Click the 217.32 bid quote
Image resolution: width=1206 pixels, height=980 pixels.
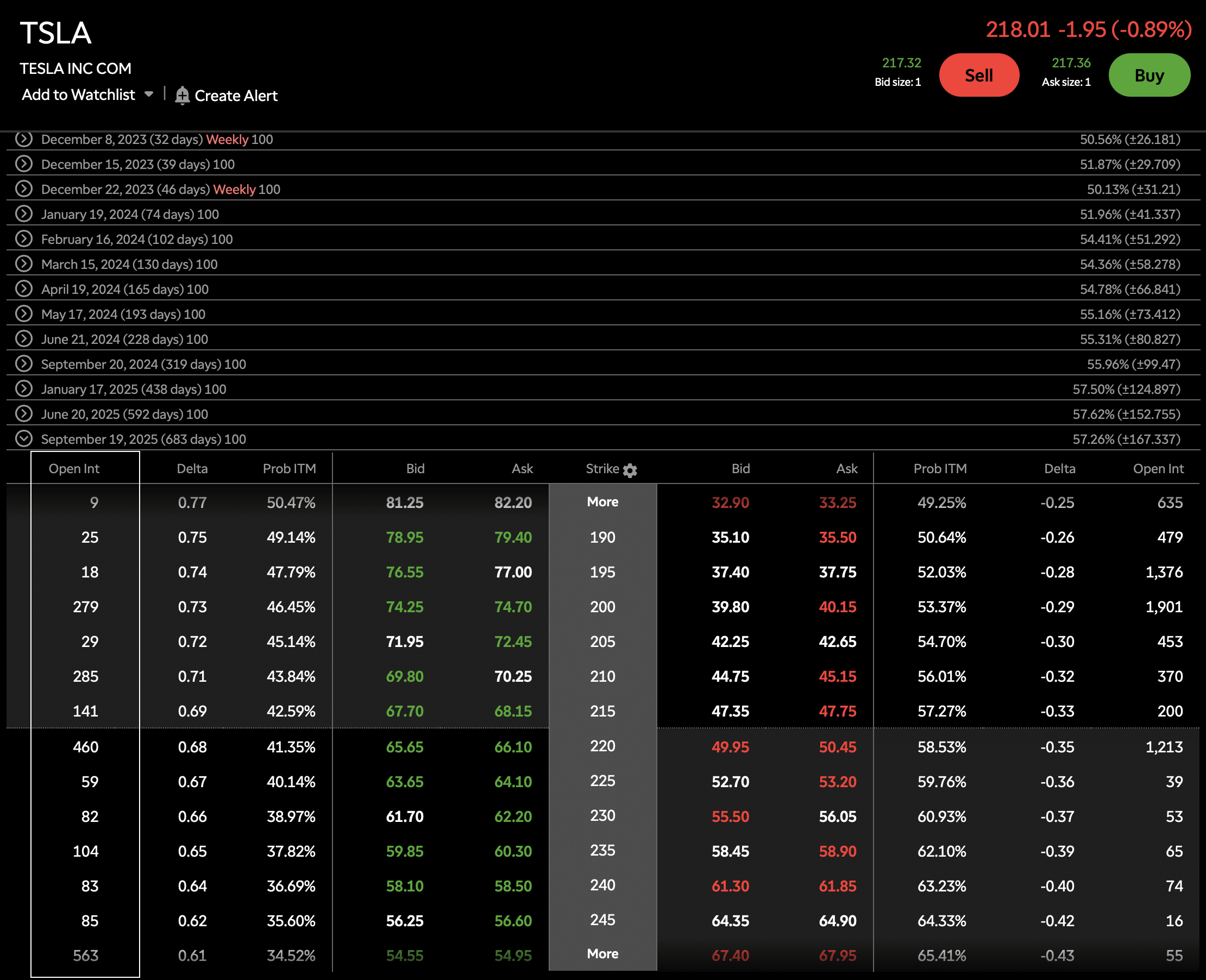901,62
